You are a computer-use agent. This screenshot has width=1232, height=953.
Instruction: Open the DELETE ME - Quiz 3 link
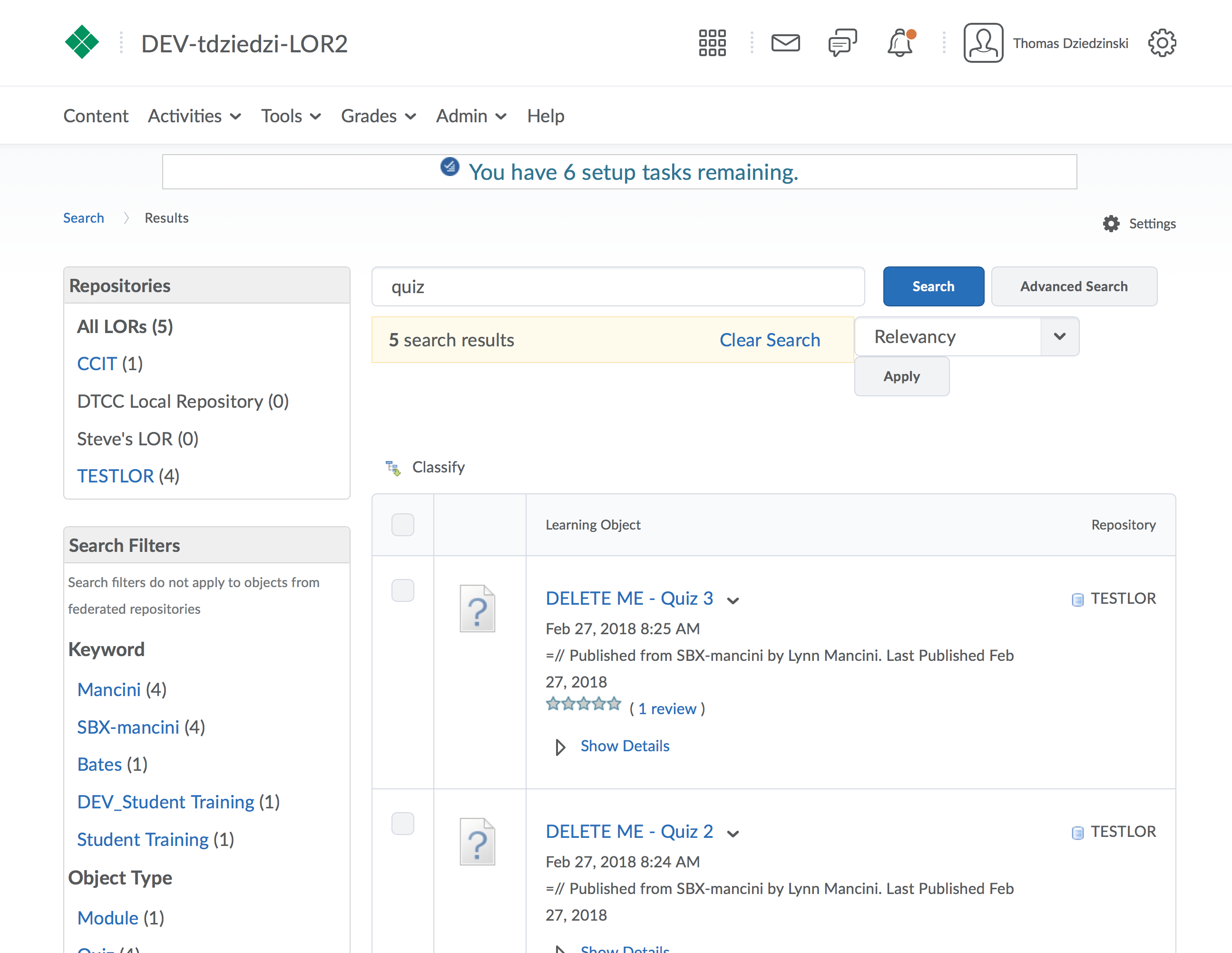click(x=629, y=598)
